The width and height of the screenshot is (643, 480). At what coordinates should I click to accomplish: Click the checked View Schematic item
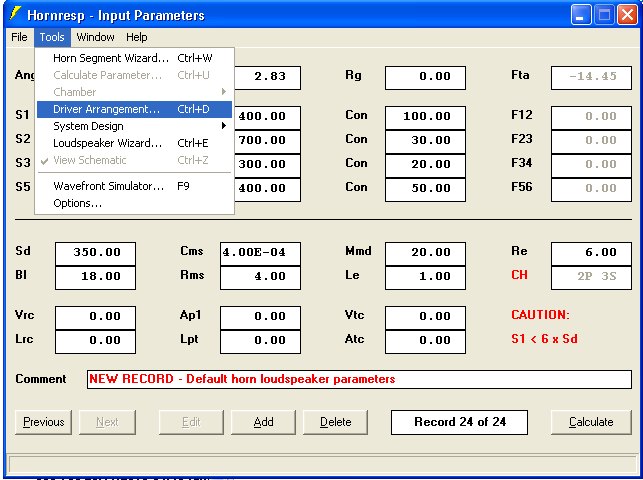135,160
